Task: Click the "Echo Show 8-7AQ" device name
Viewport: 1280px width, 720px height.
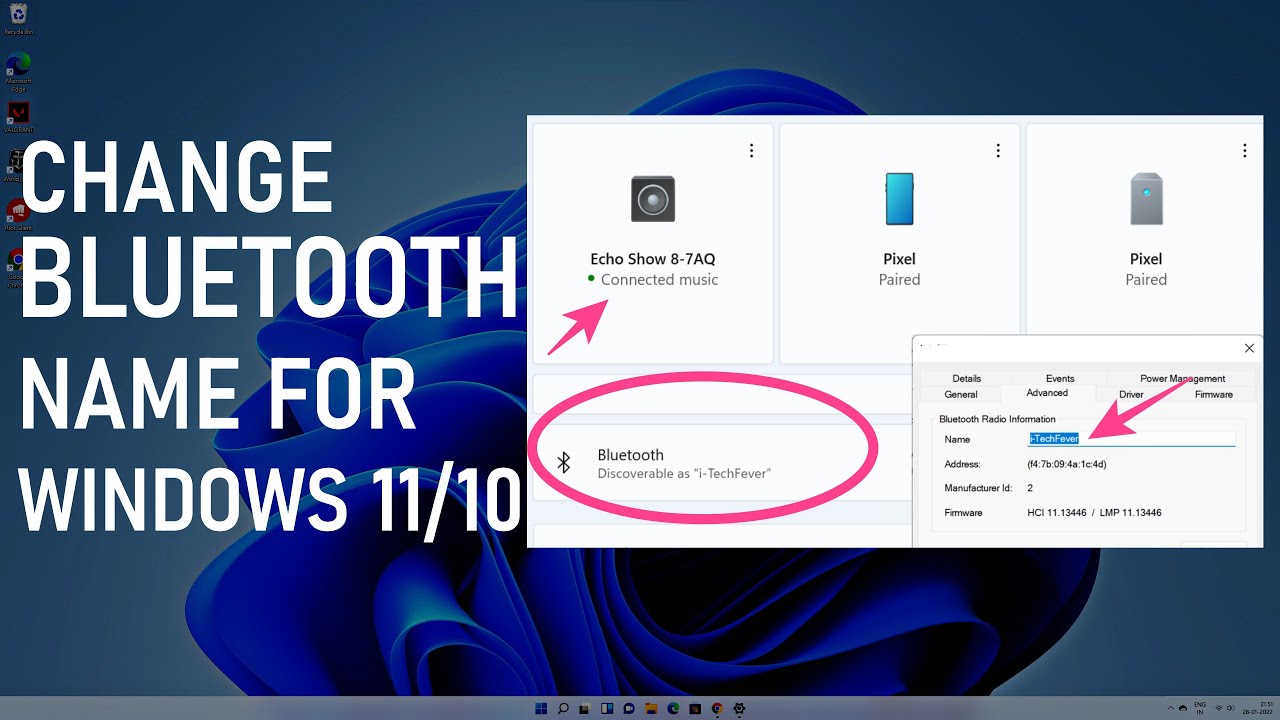Action: [653, 259]
